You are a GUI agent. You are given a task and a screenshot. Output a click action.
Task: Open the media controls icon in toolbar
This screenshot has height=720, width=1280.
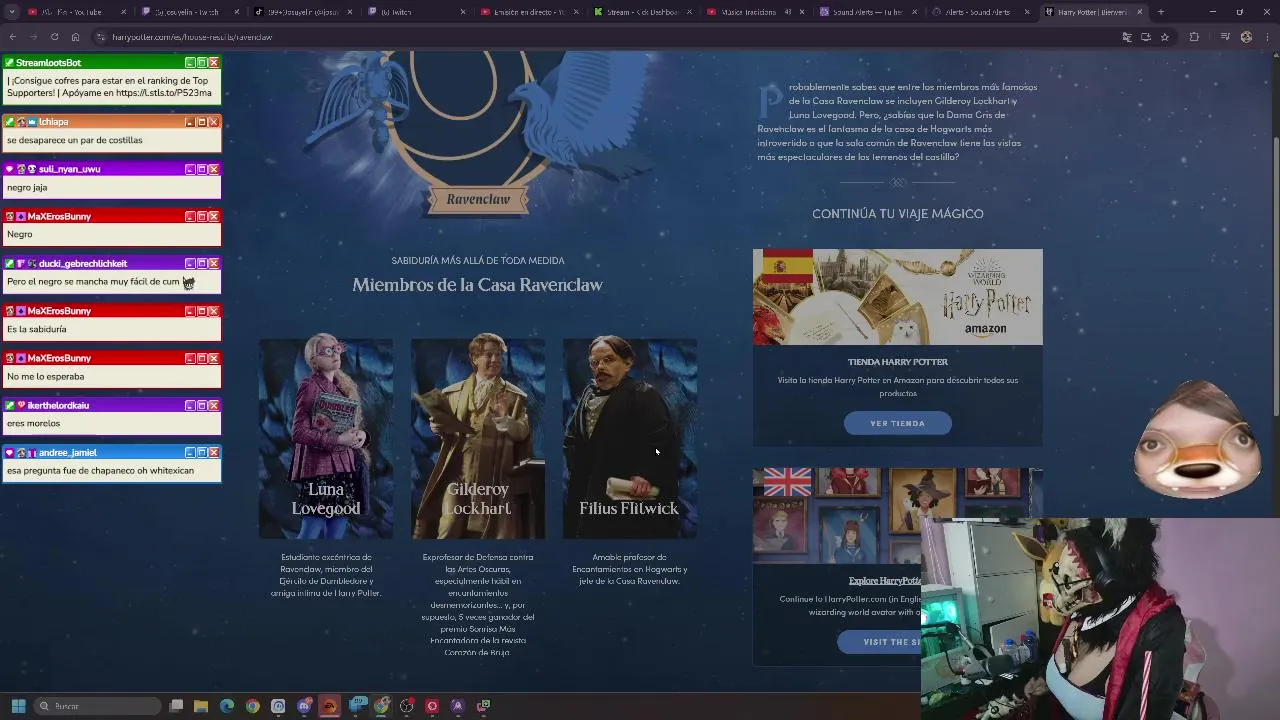(x=1225, y=37)
